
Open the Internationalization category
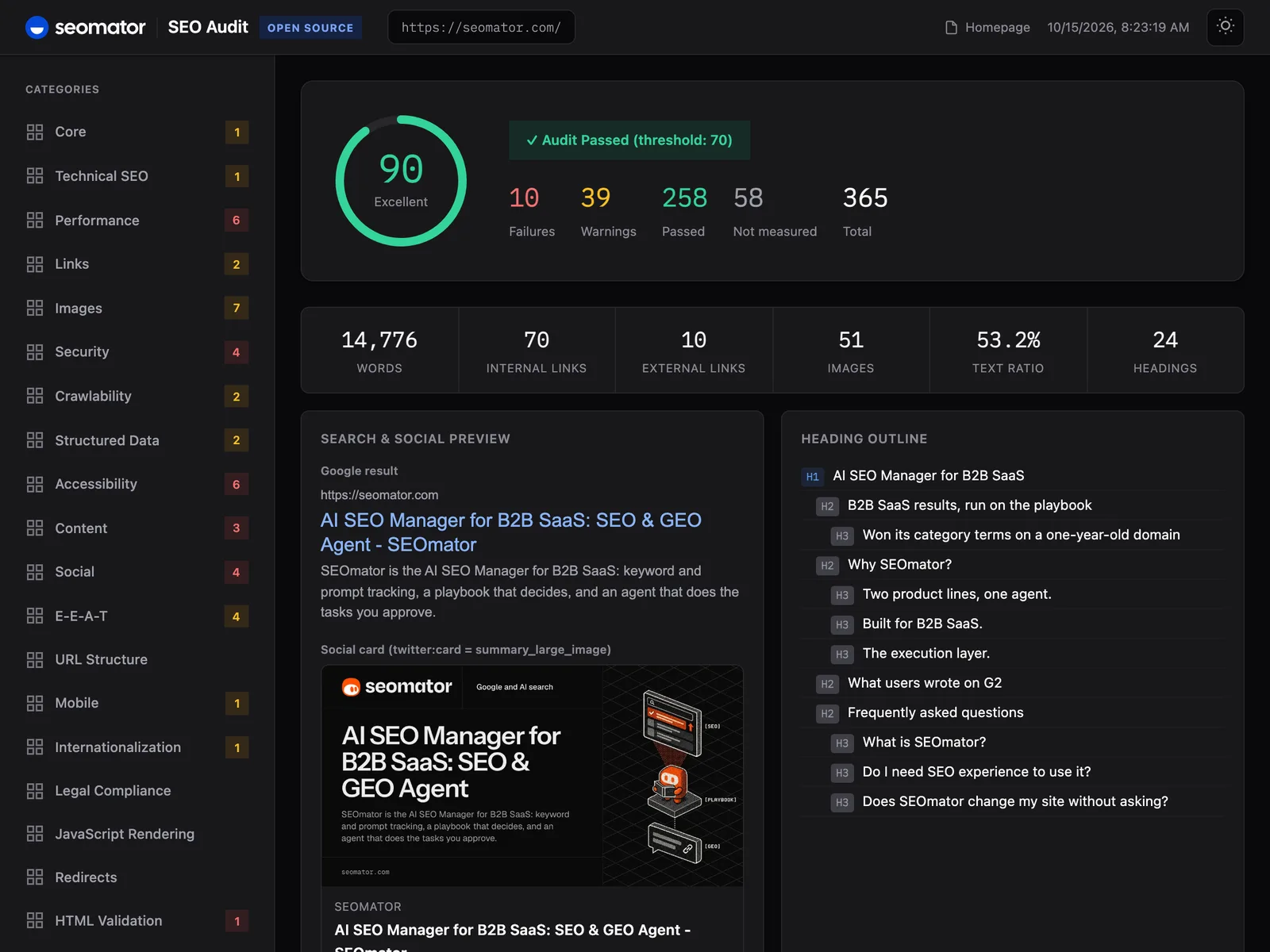click(137, 747)
